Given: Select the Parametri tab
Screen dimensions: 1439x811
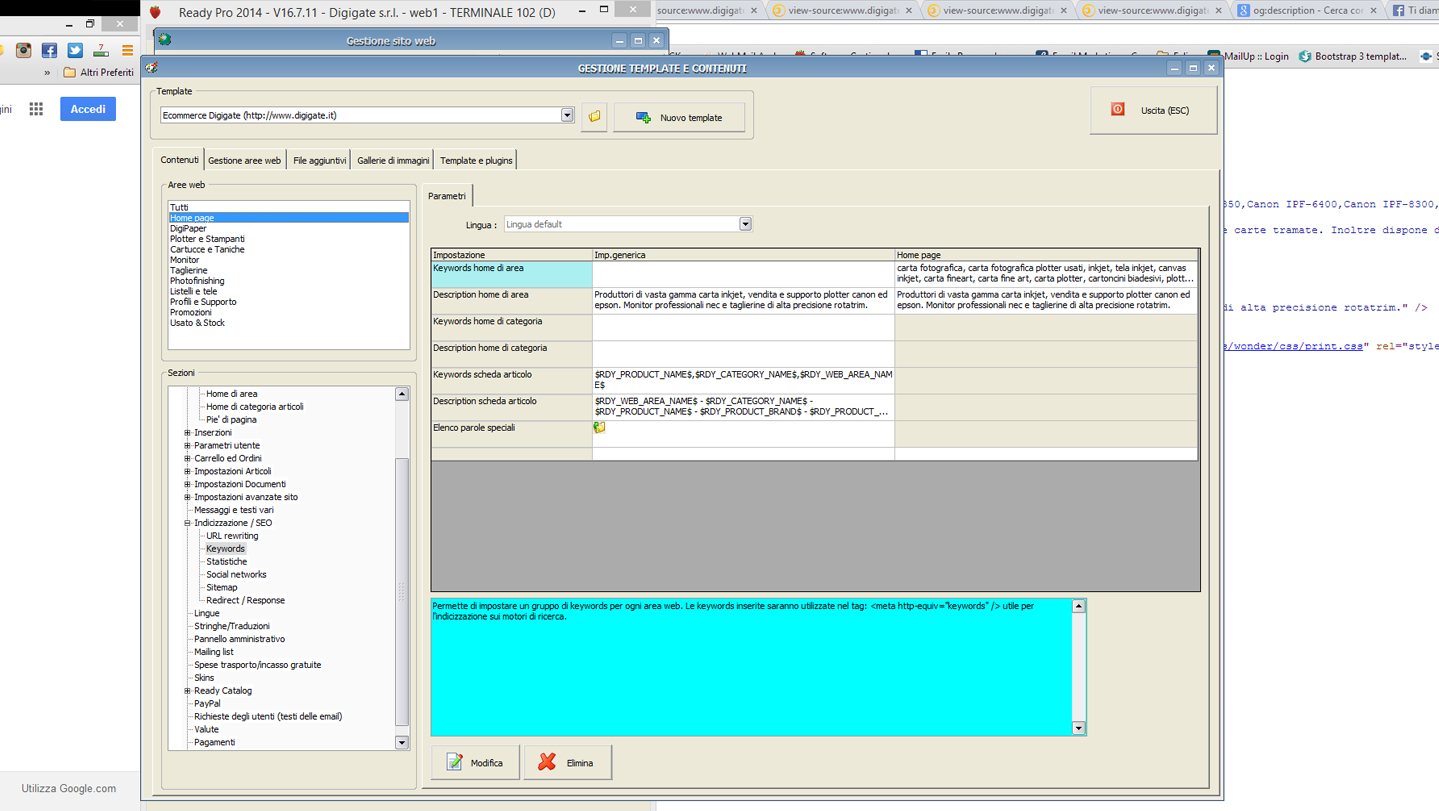Looking at the screenshot, I should pos(447,196).
